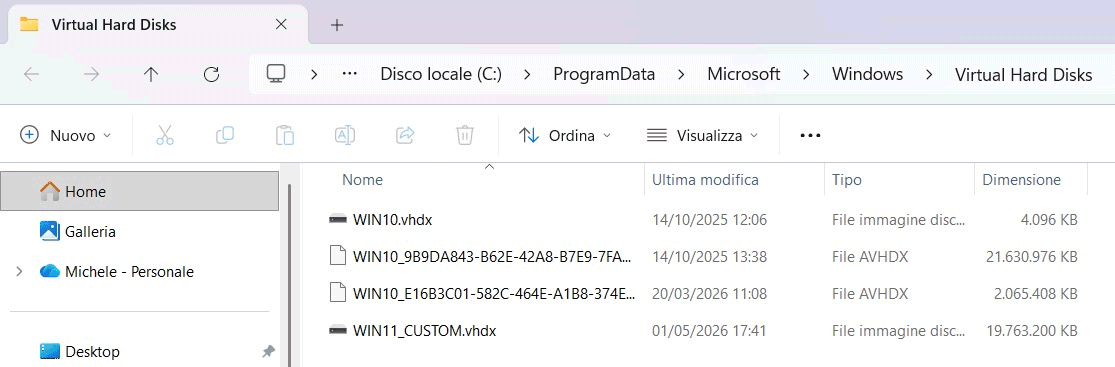Open the Nuovo dropdown menu
Image resolution: width=1115 pixels, height=367 pixels.
(x=65, y=135)
